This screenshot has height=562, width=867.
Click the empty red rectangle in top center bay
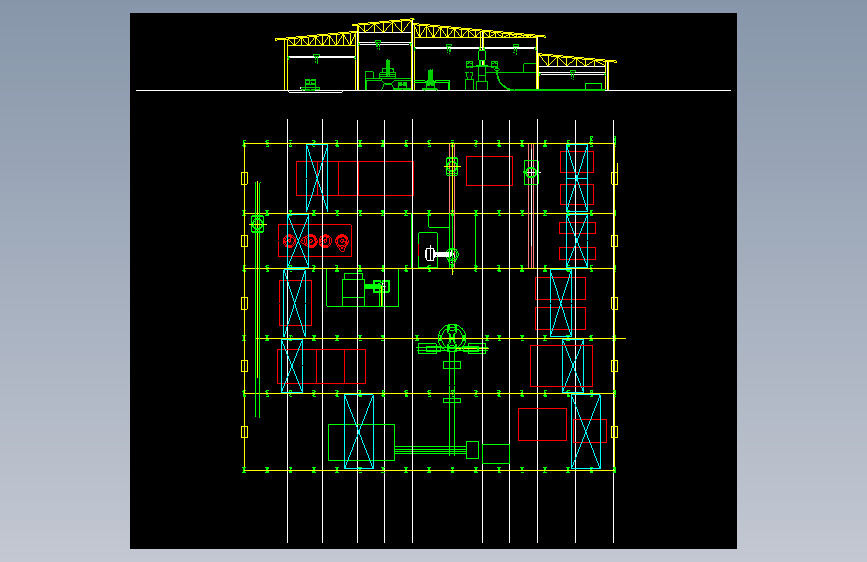point(489,171)
